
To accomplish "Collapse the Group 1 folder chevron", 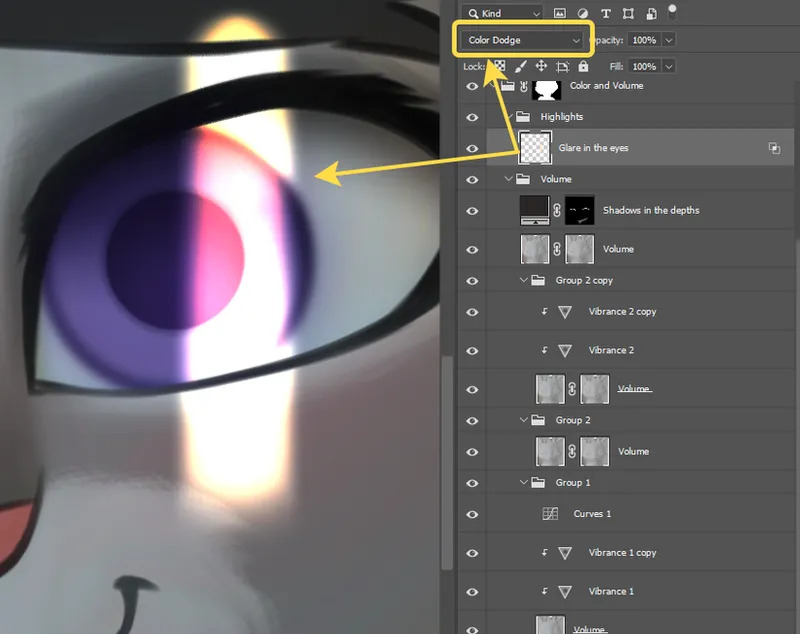I will (523, 482).
